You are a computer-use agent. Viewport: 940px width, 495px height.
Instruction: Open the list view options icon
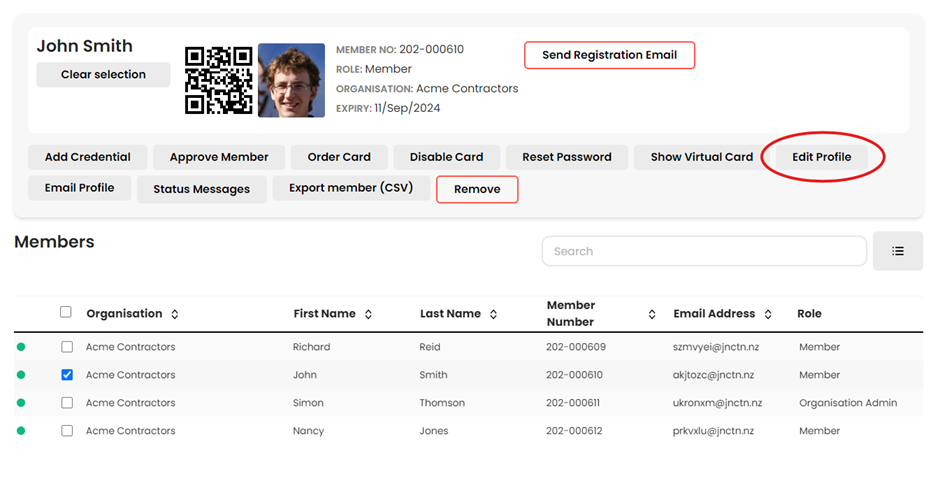(x=897, y=251)
